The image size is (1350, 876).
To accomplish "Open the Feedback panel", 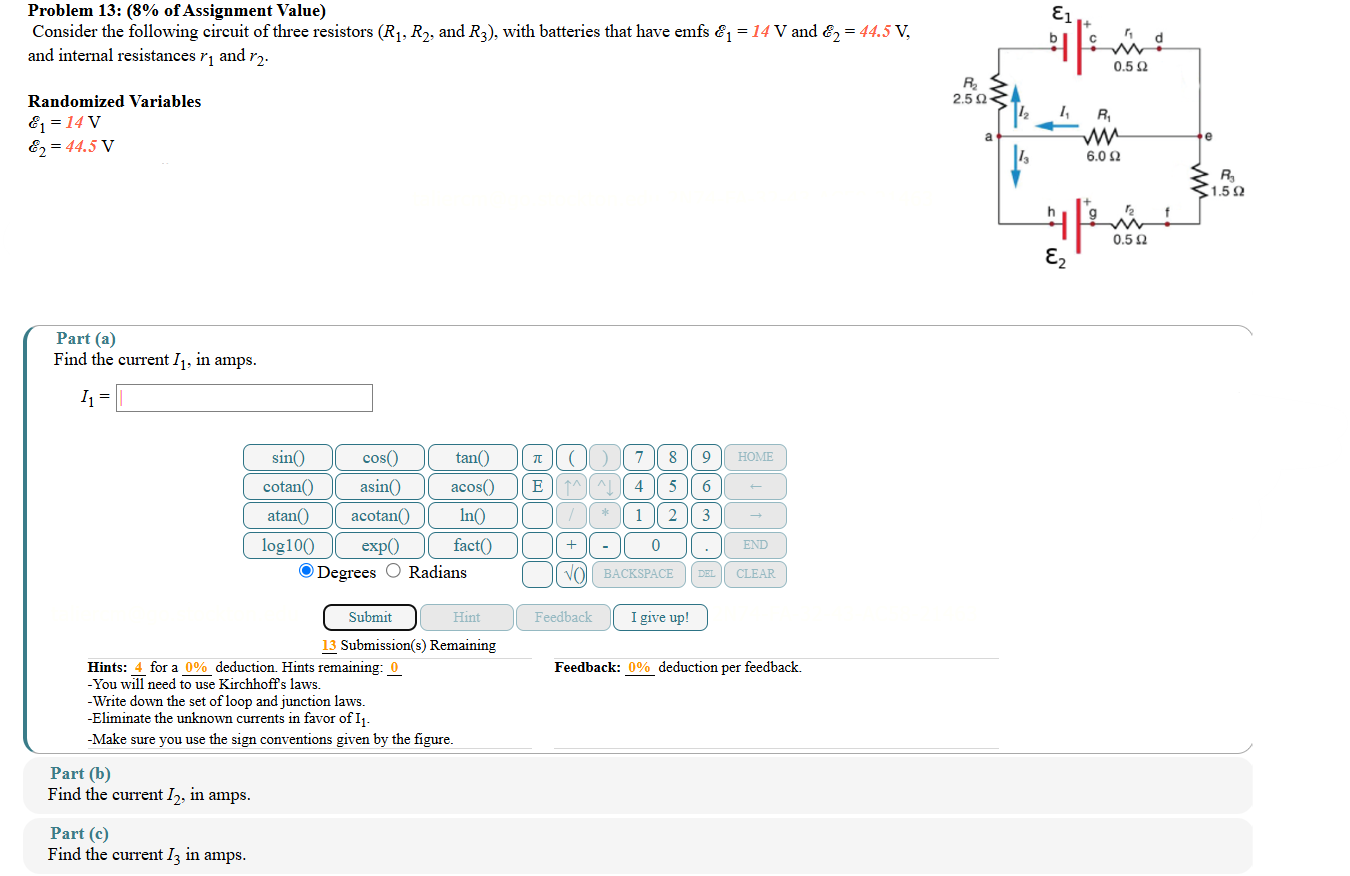I will (563, 617).
